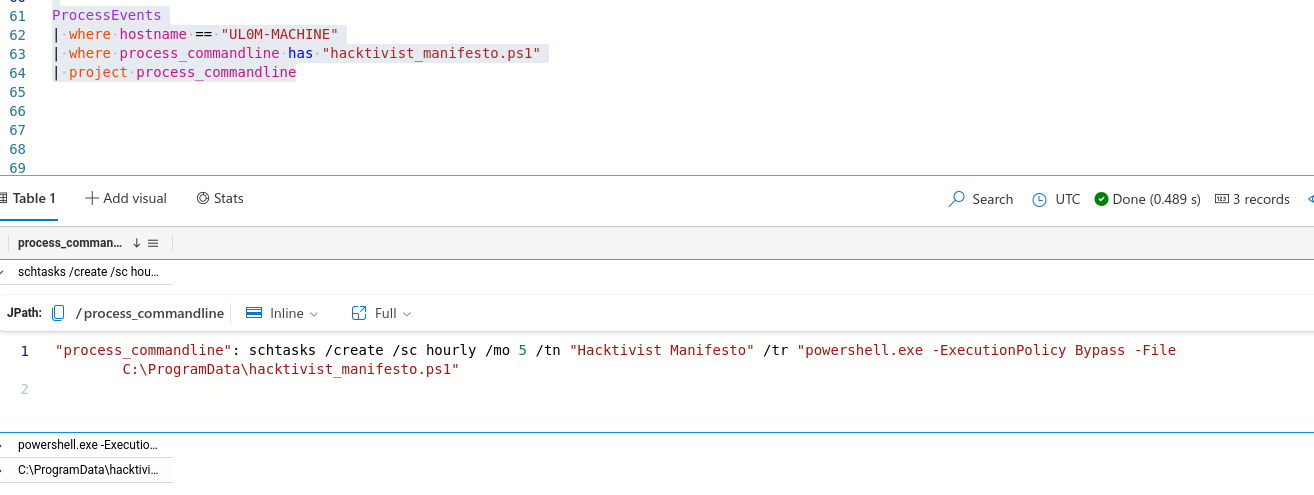Click the UTC clock icon

point(1039,199)
